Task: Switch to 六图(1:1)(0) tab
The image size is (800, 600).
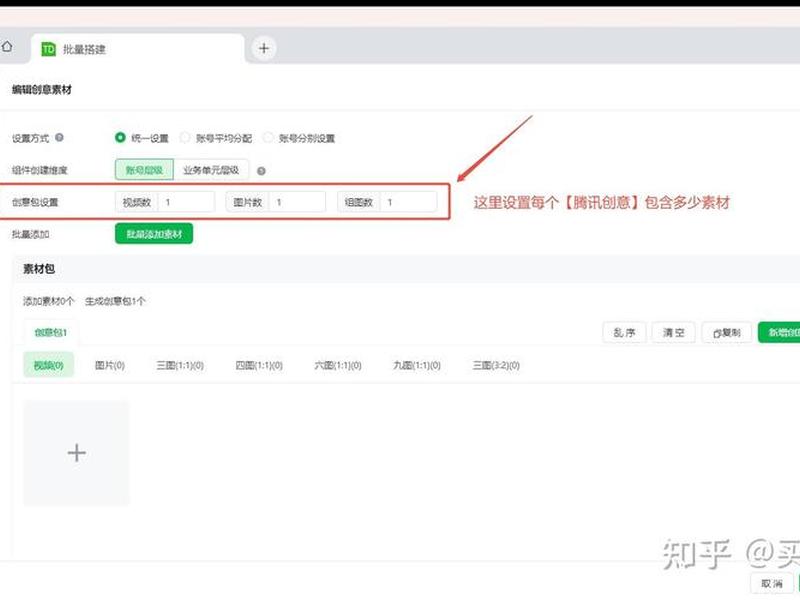Action: pyautogui.click(x=338, y=365)
